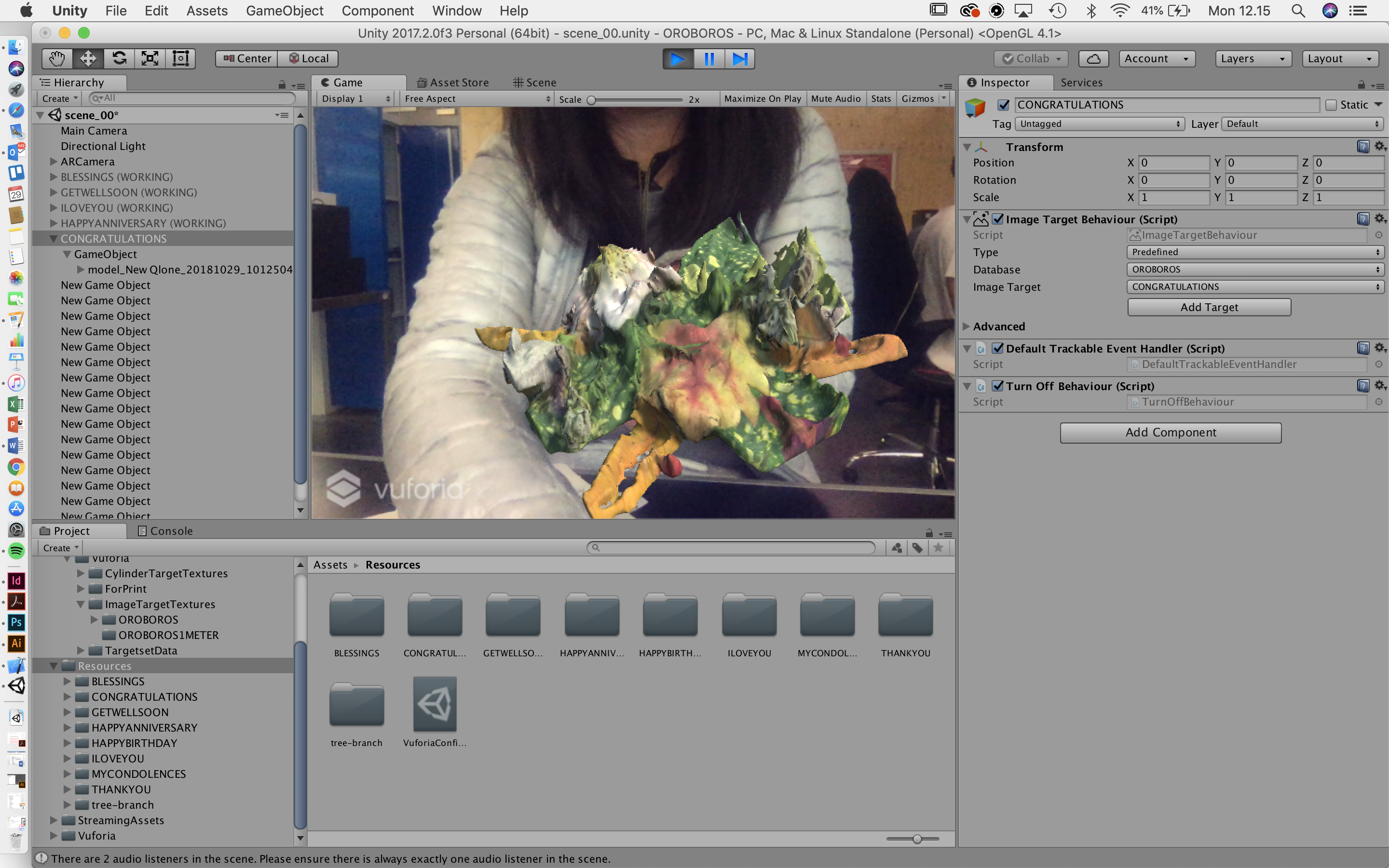Disable Turn Off Behaviour script checkbox
1389x868 pixels.
pyautogui.click(x=997, y=386)
